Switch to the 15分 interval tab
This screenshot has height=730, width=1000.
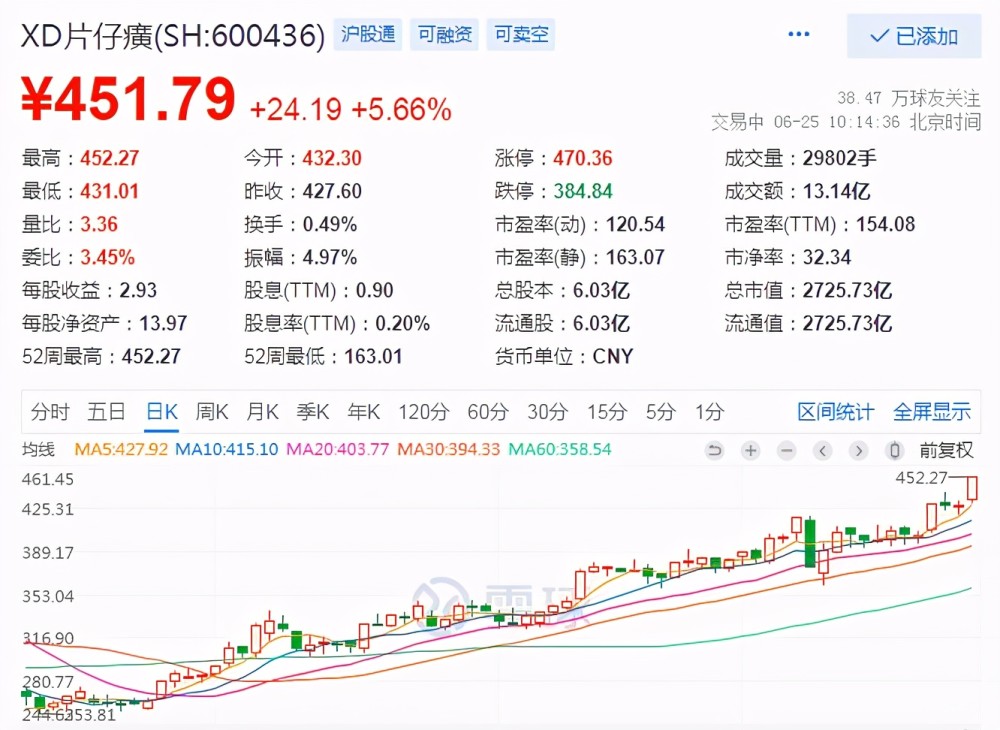point(607,412)
